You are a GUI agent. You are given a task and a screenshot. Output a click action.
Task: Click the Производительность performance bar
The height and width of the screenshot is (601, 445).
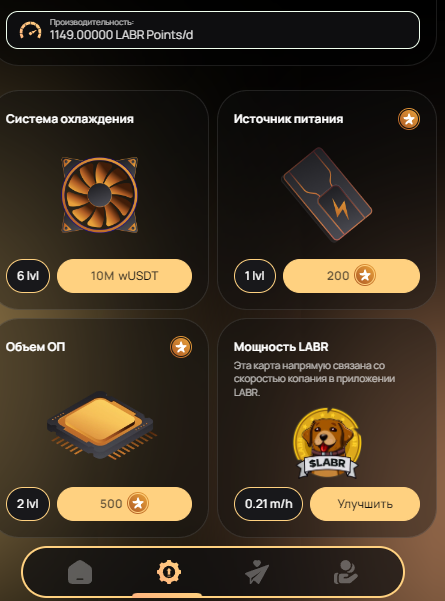click(x=213, y=30)
